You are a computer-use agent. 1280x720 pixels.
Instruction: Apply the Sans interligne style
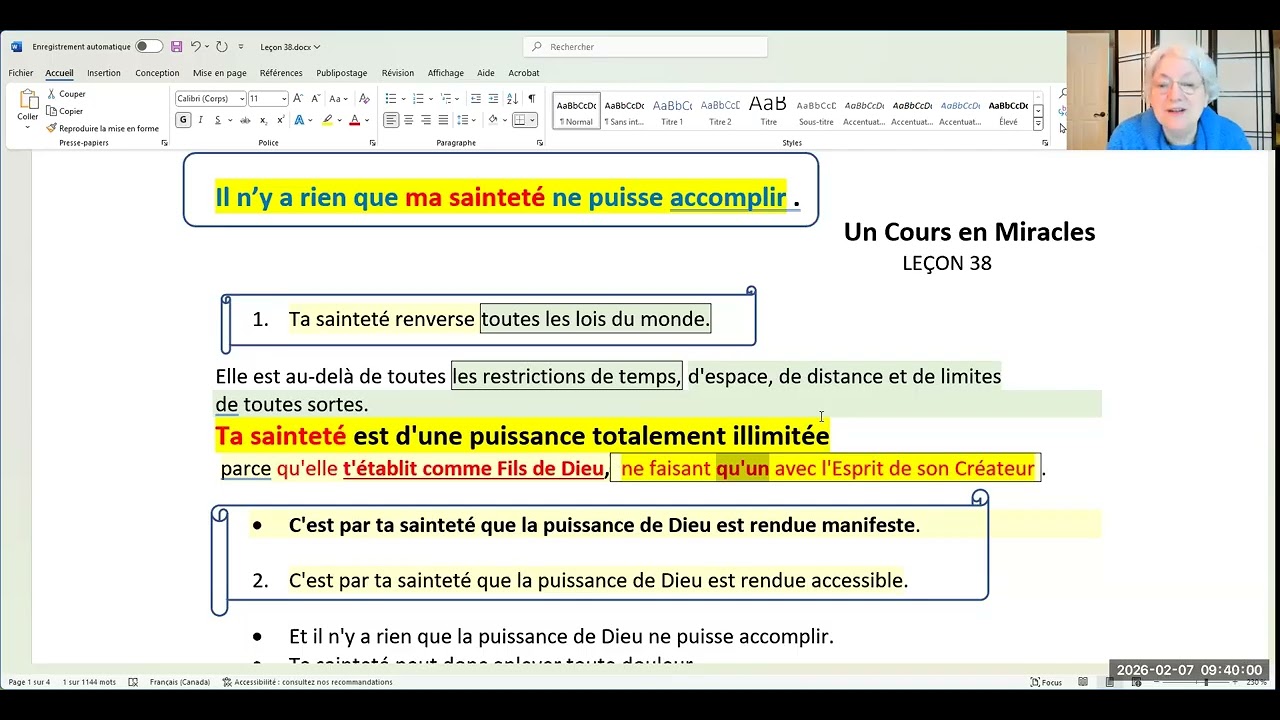pos(624,110)
